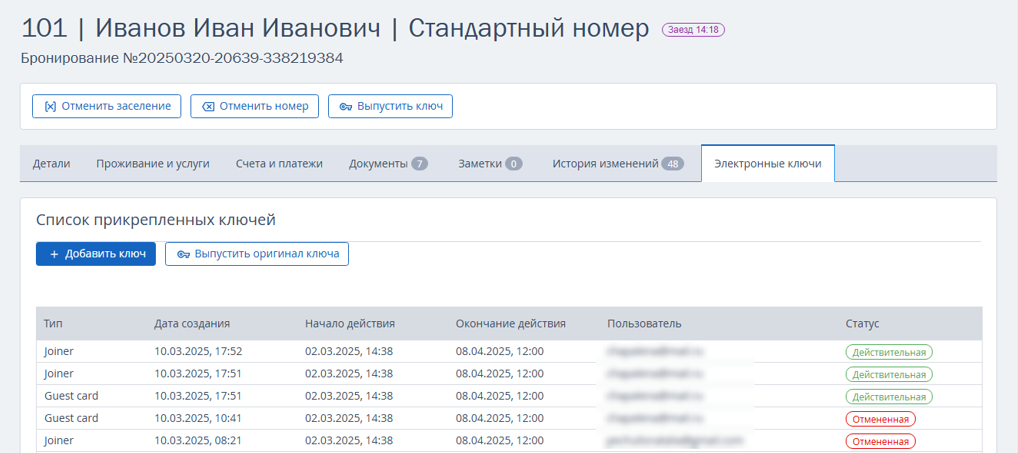This screenshot has height=453, width=1018.
Task: Click the Guest card cell created at 17:51
Action: click(x=71, y=396)
